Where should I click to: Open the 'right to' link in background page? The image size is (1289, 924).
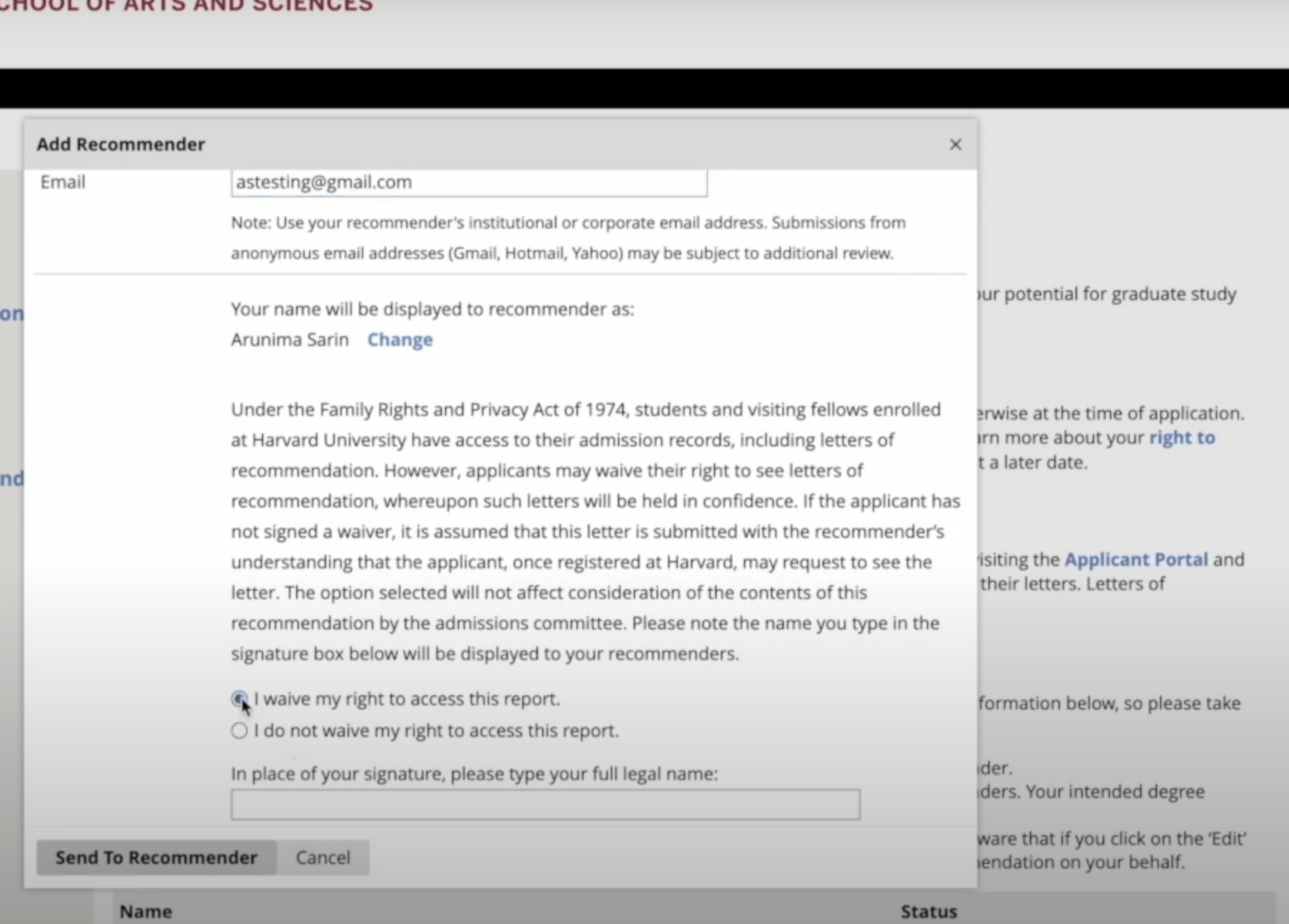pyautogui.click(x=1182, y=437)
